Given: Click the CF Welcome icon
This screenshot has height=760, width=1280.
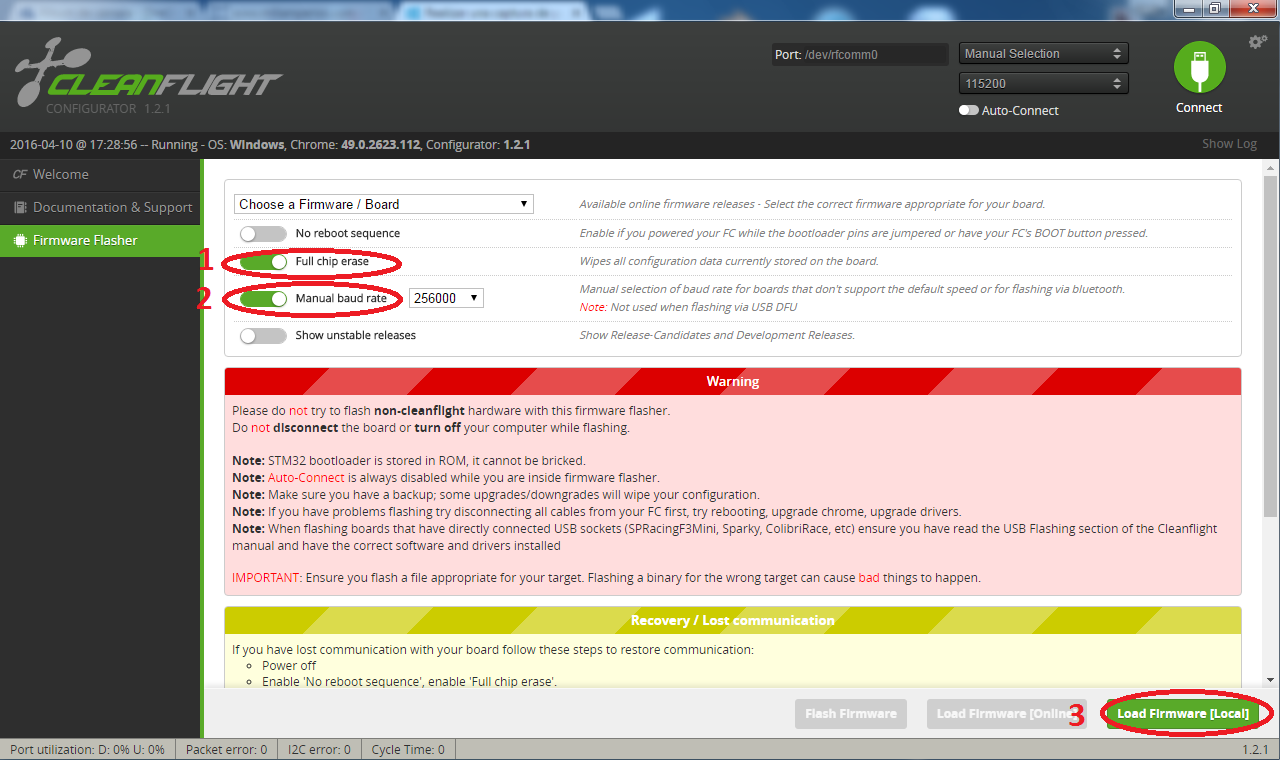Looking at the screenshot, I should click(x=20, y=175).
